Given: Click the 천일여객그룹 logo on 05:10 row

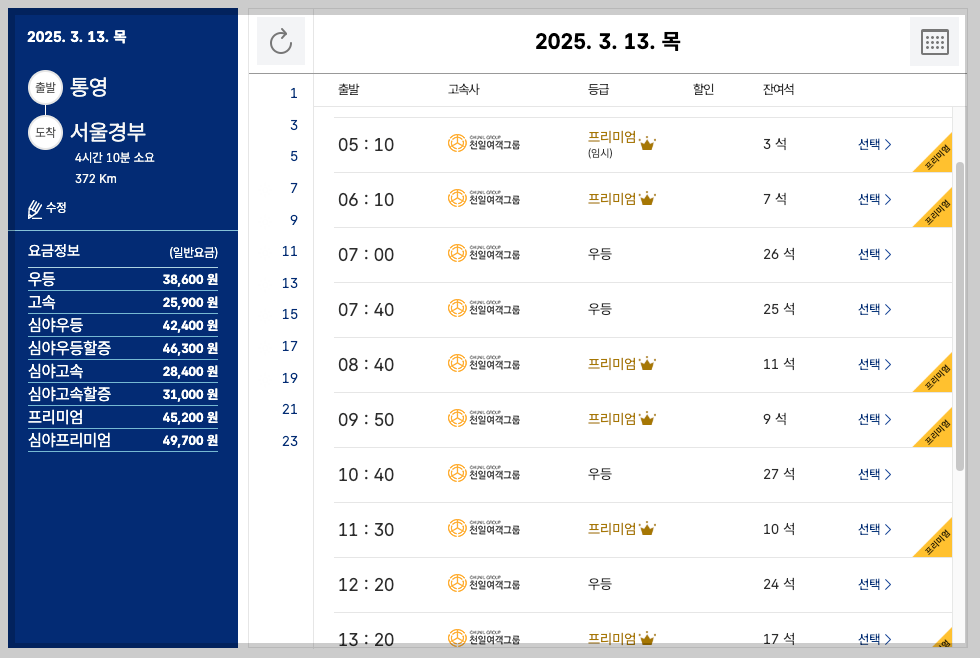Looking at the screenshot, I should 484,143.
